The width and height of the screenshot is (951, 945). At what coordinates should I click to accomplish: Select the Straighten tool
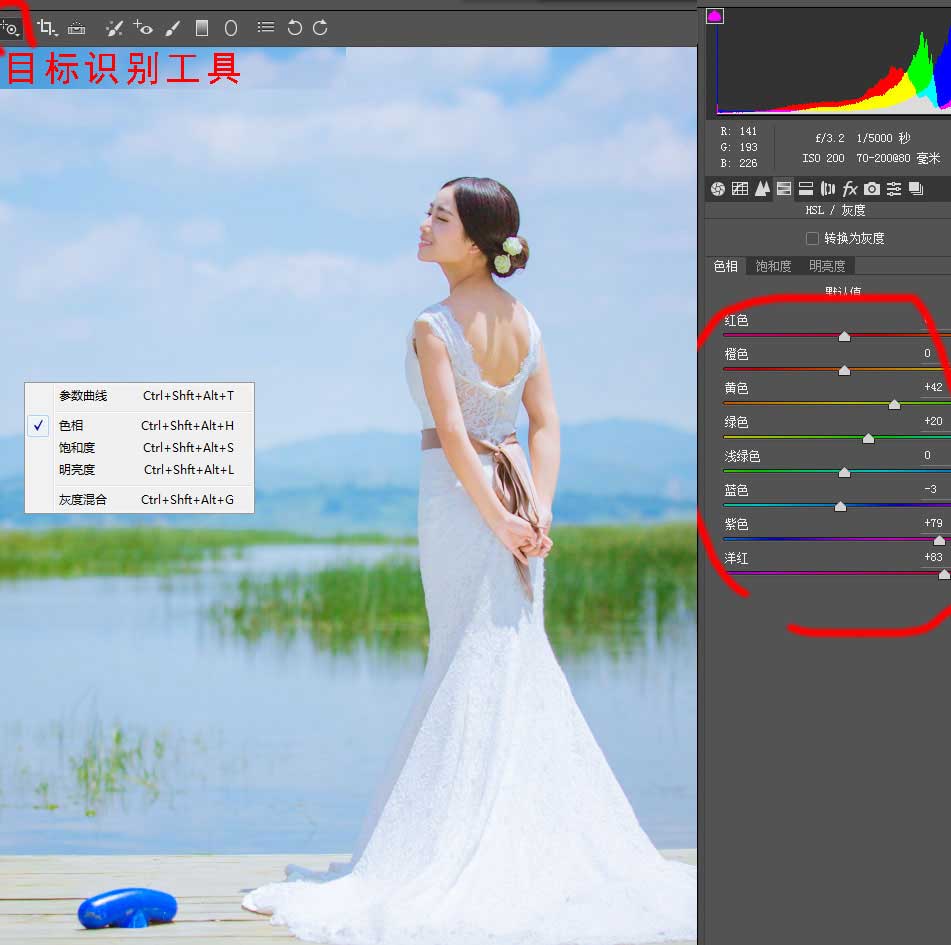(77, 28)
